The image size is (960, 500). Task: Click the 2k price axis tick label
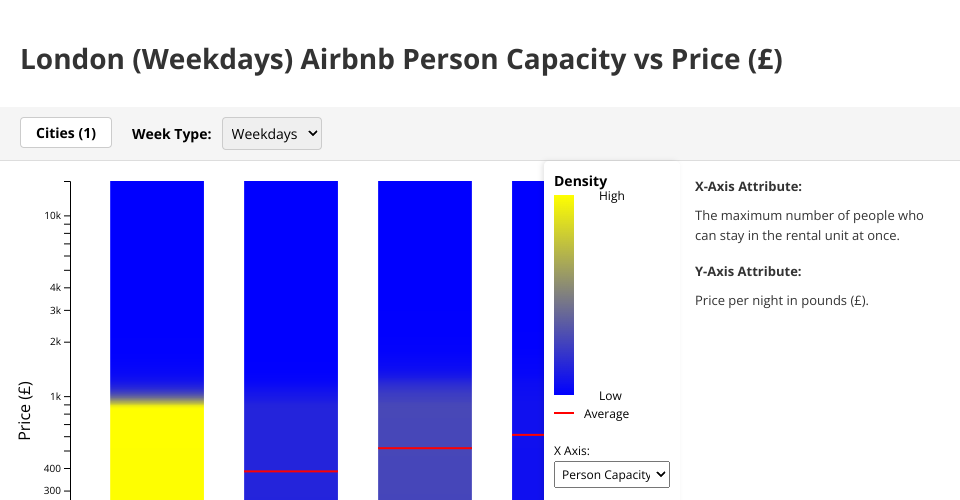point(54,341)
